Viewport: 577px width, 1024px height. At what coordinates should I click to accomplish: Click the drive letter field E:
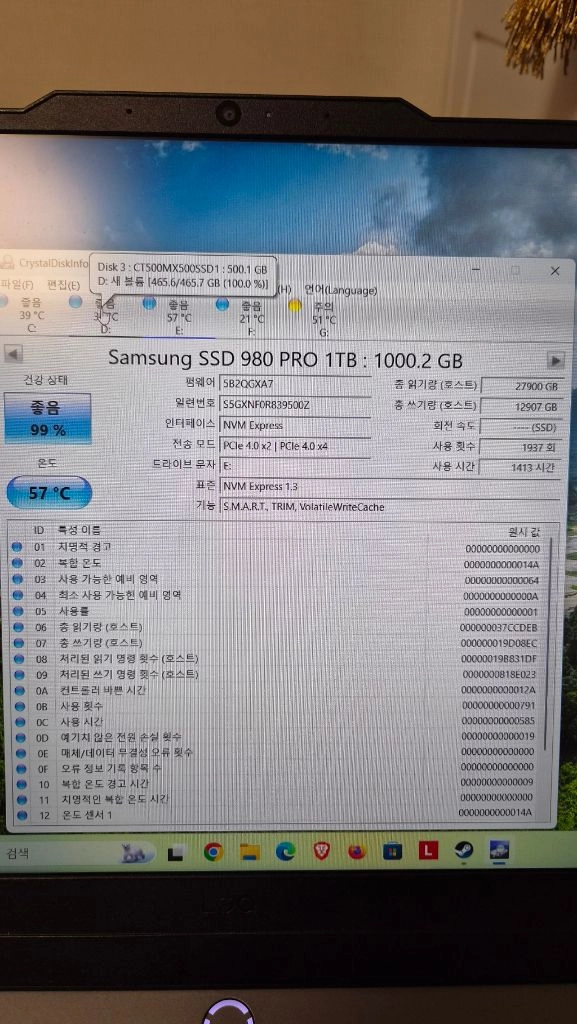(x=295, y=466)
